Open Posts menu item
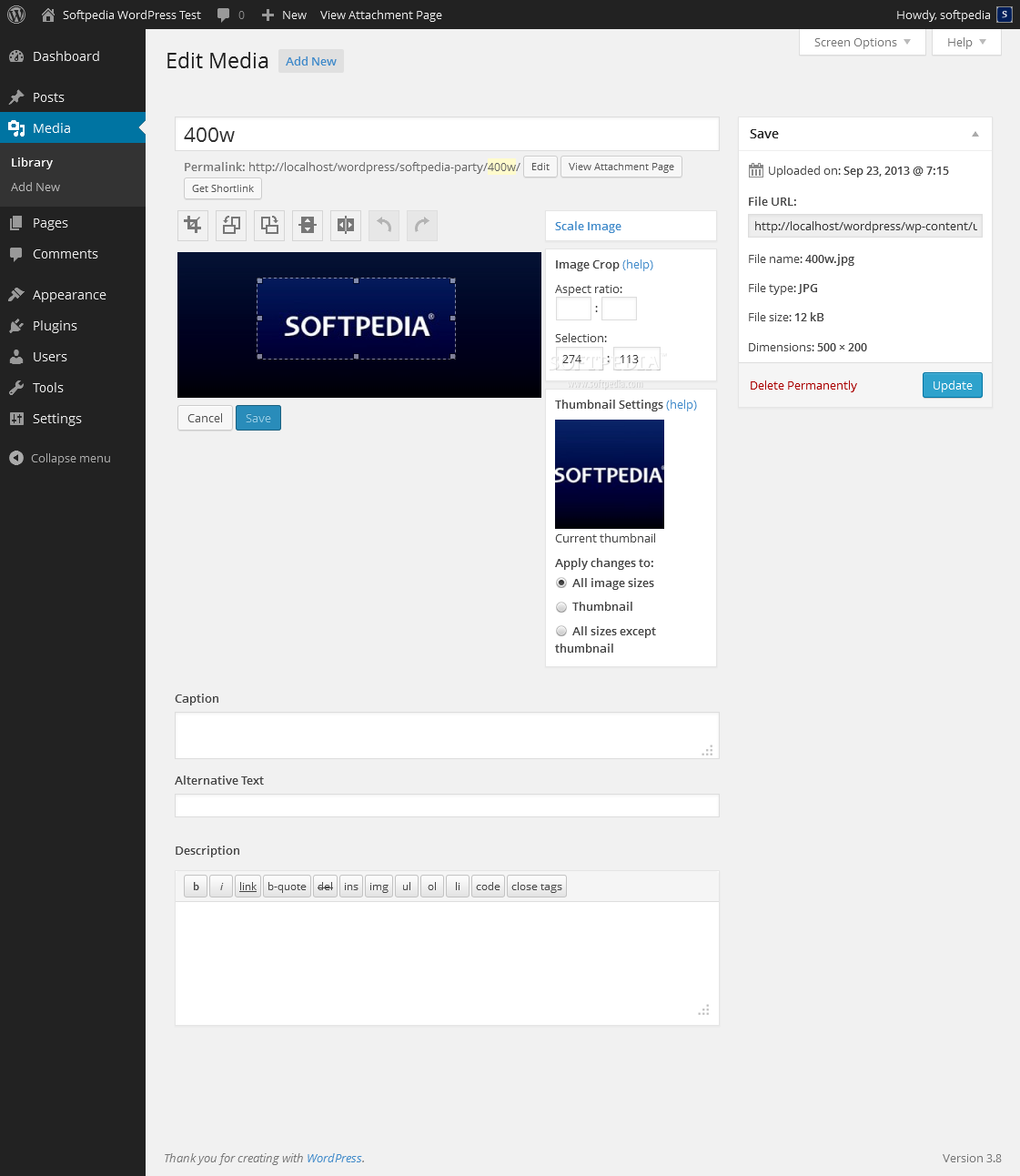Screen dimensions: 1020x1176 pos(73,97)
